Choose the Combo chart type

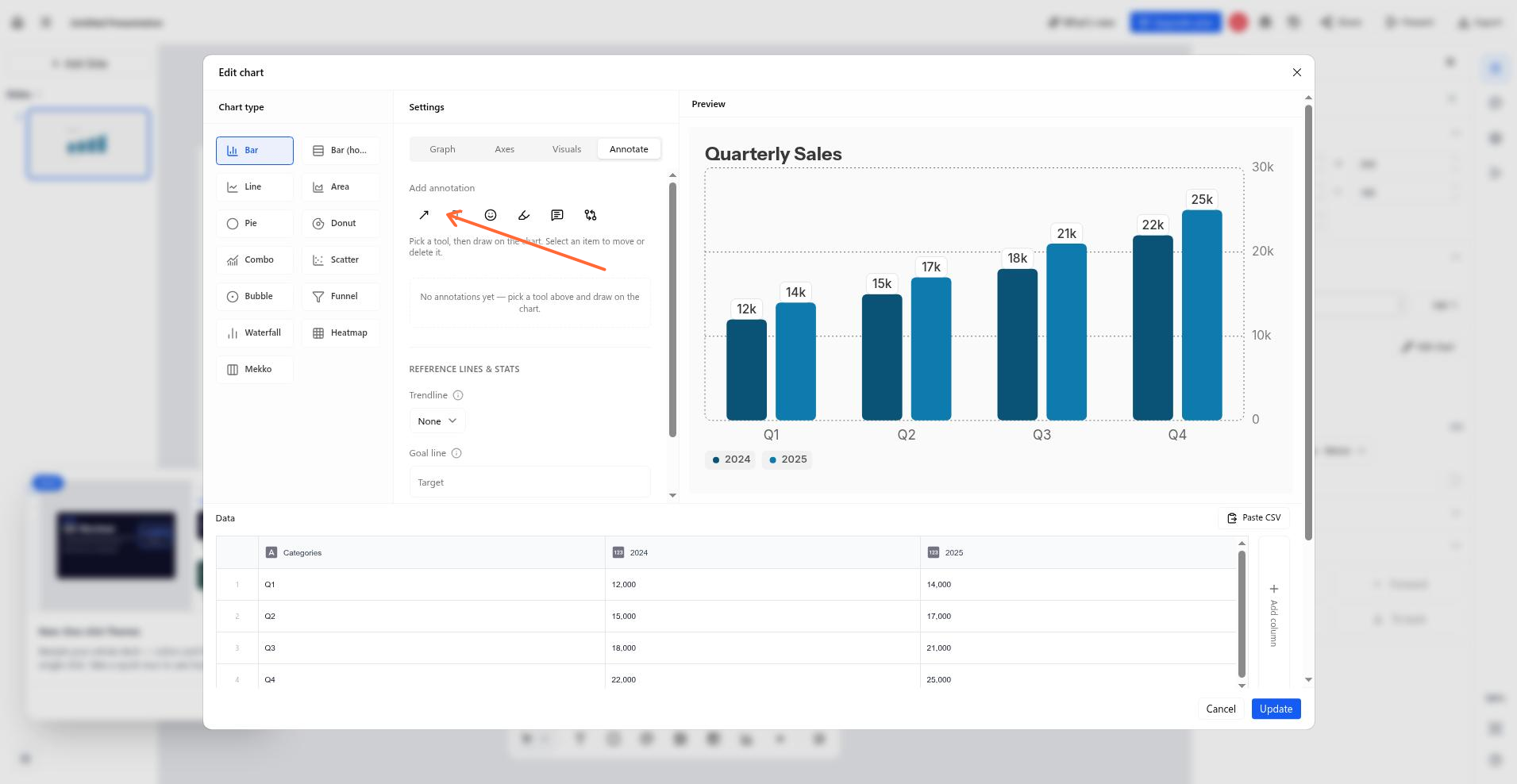coord(255,260)
